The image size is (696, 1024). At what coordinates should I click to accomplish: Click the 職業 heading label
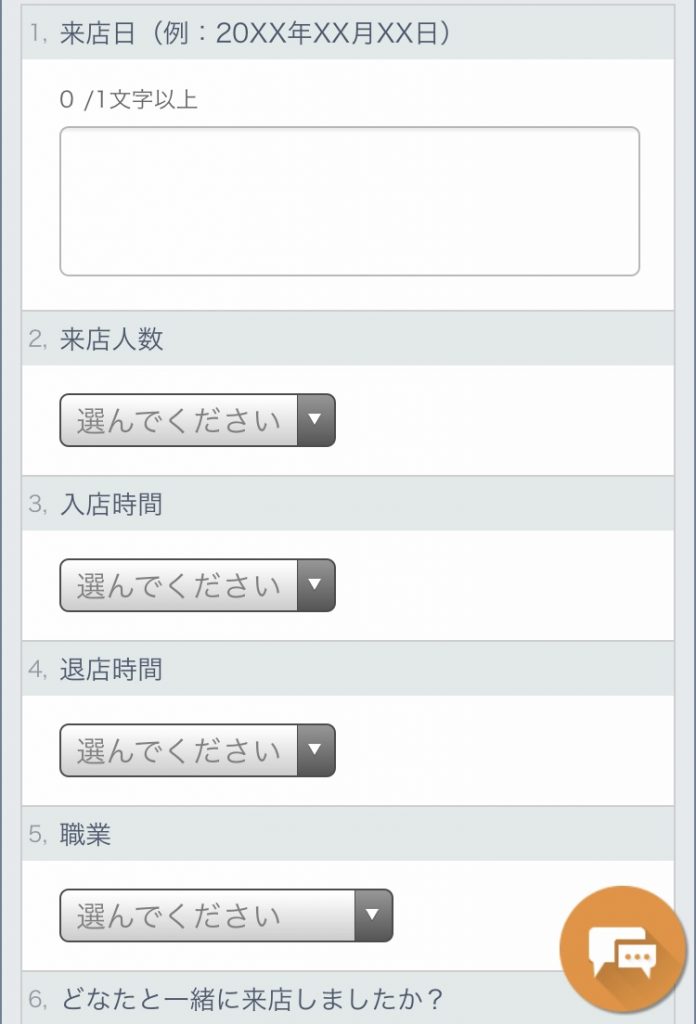86,834
